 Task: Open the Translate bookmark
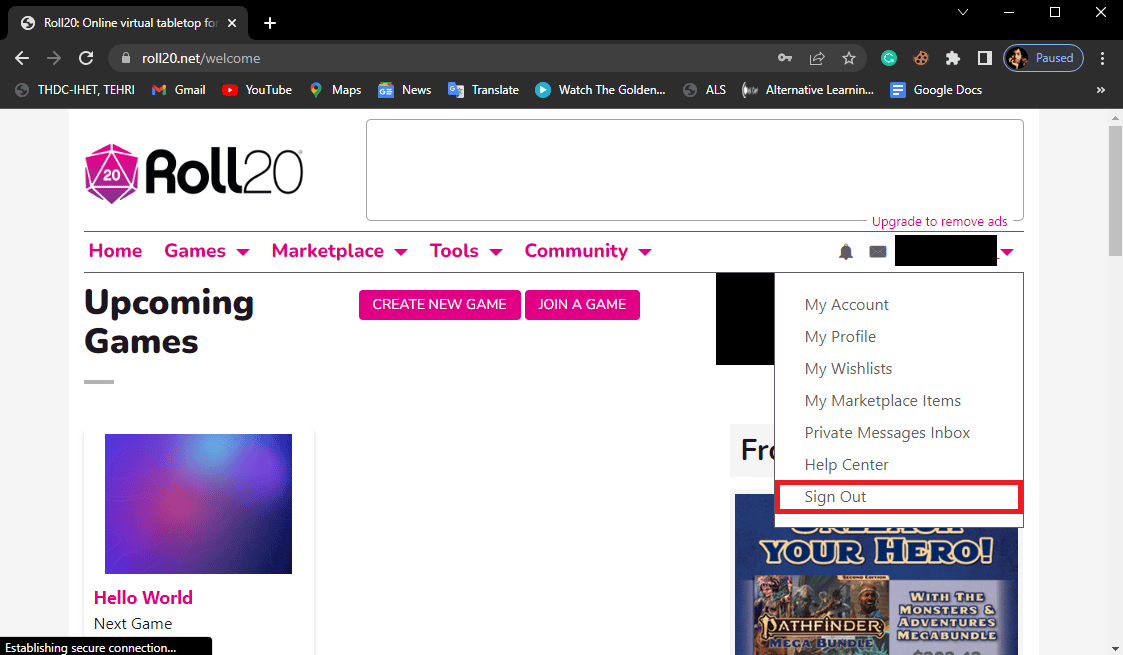[x=483, y=89]
